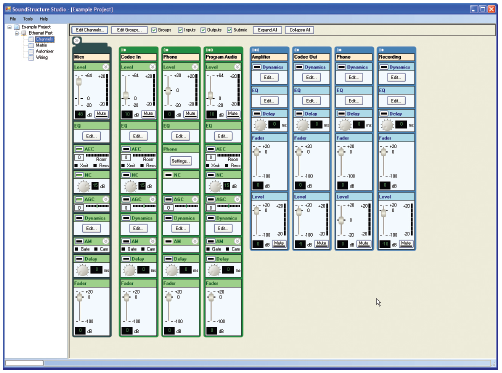This screenshot has height=373, width=502.
Task: Click the Recording channel header icon
Action: click(382, 50)
